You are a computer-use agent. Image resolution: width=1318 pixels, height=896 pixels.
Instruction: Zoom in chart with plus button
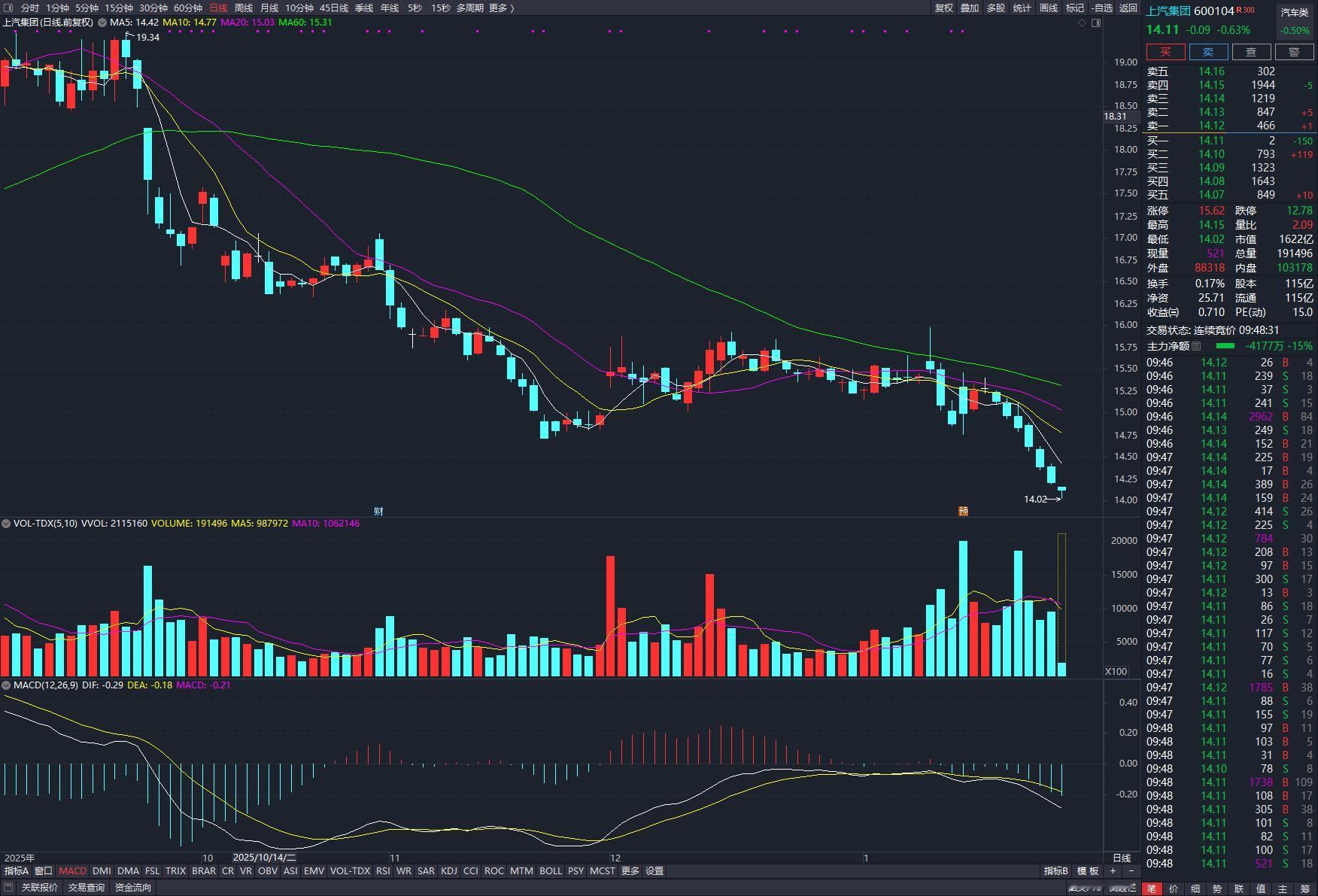(1113, 871)
